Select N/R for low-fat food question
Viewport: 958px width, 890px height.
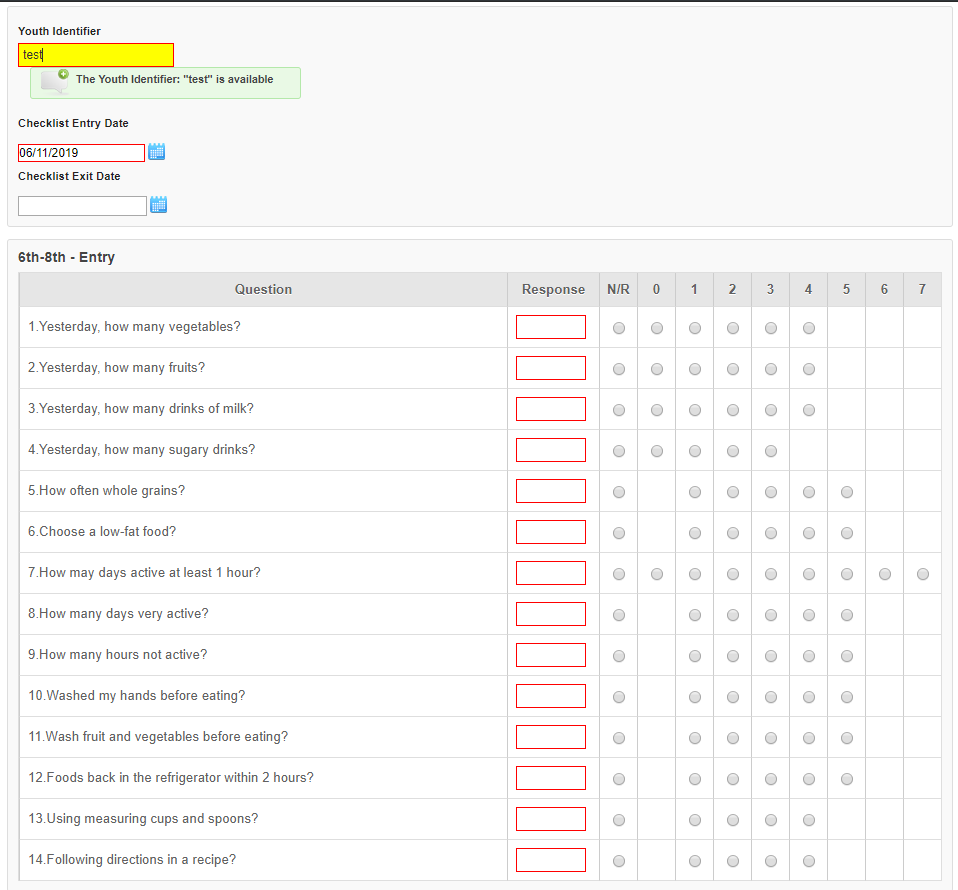tap(619, 533)
